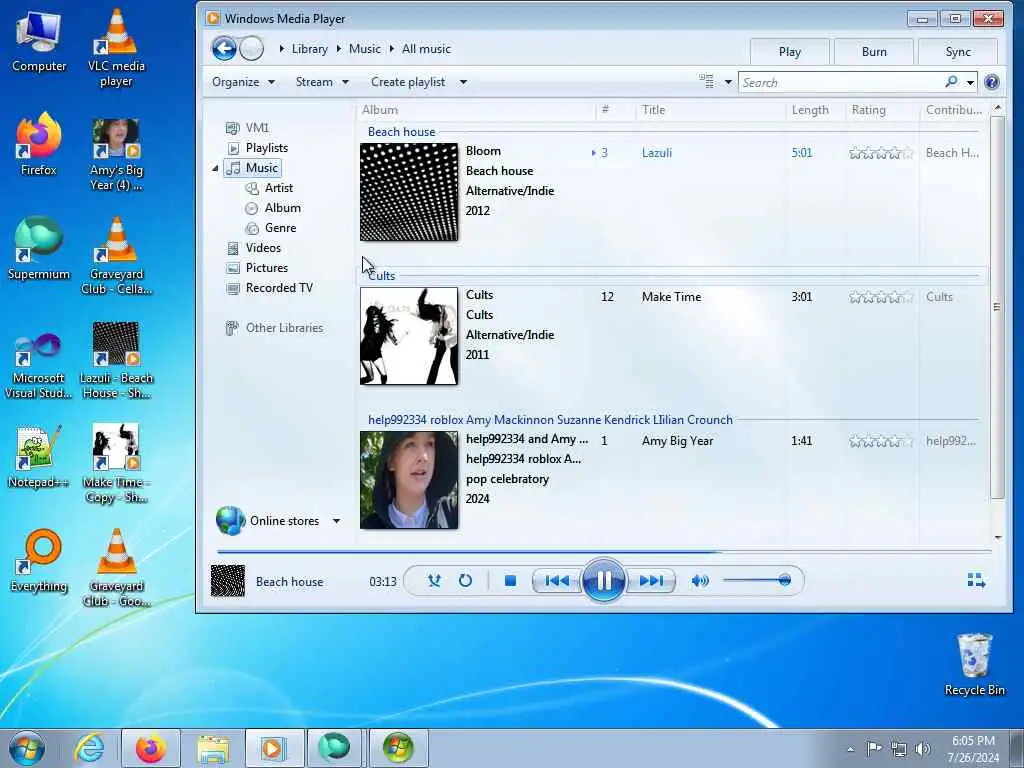The height and width of the screenshot is (768, 1024).
Task: Sort by the Title column header
Action: click(x=711, y=110)
